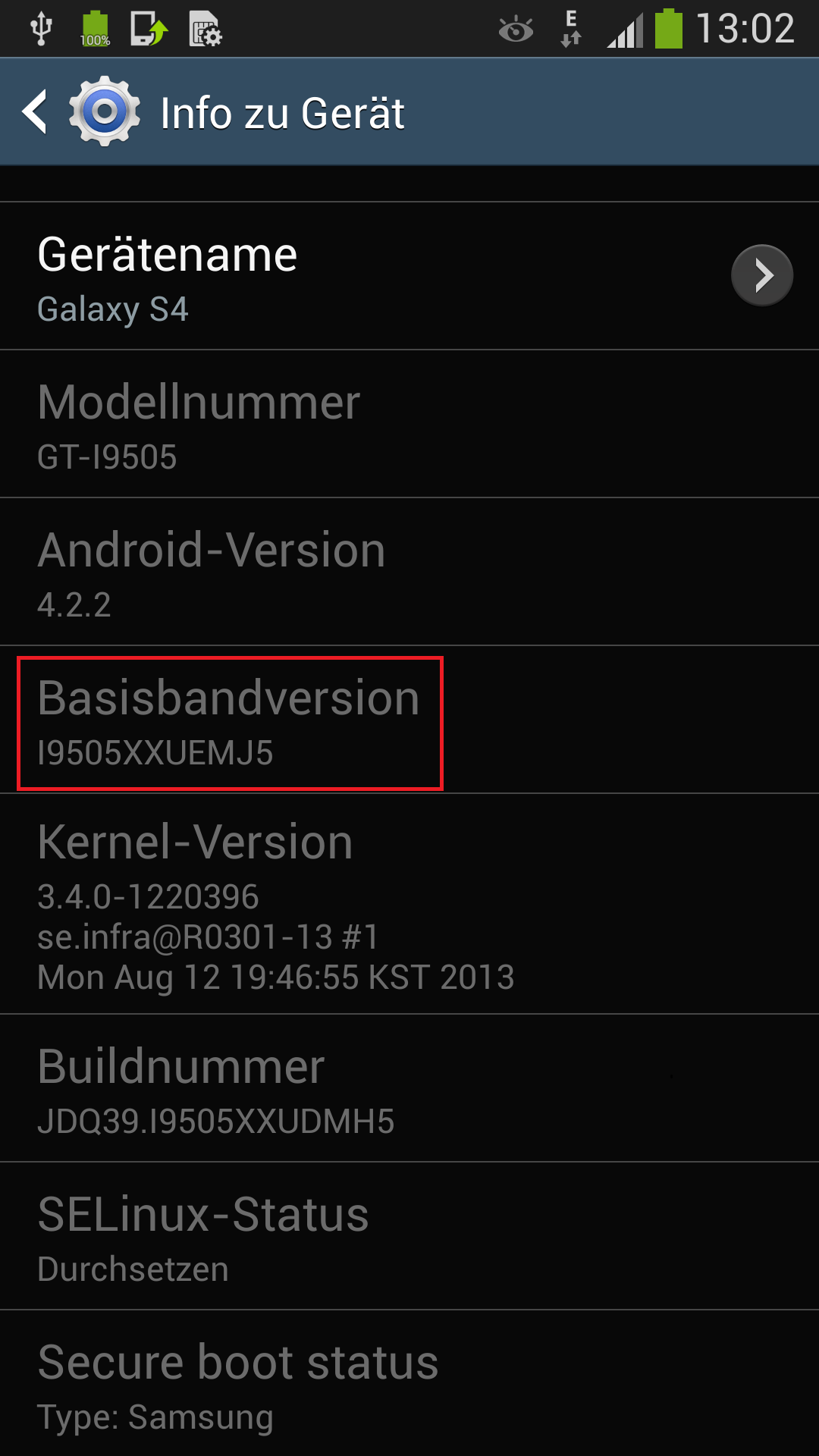Tap the Buildnummer JDQ39 entry

coord(409,1088)
